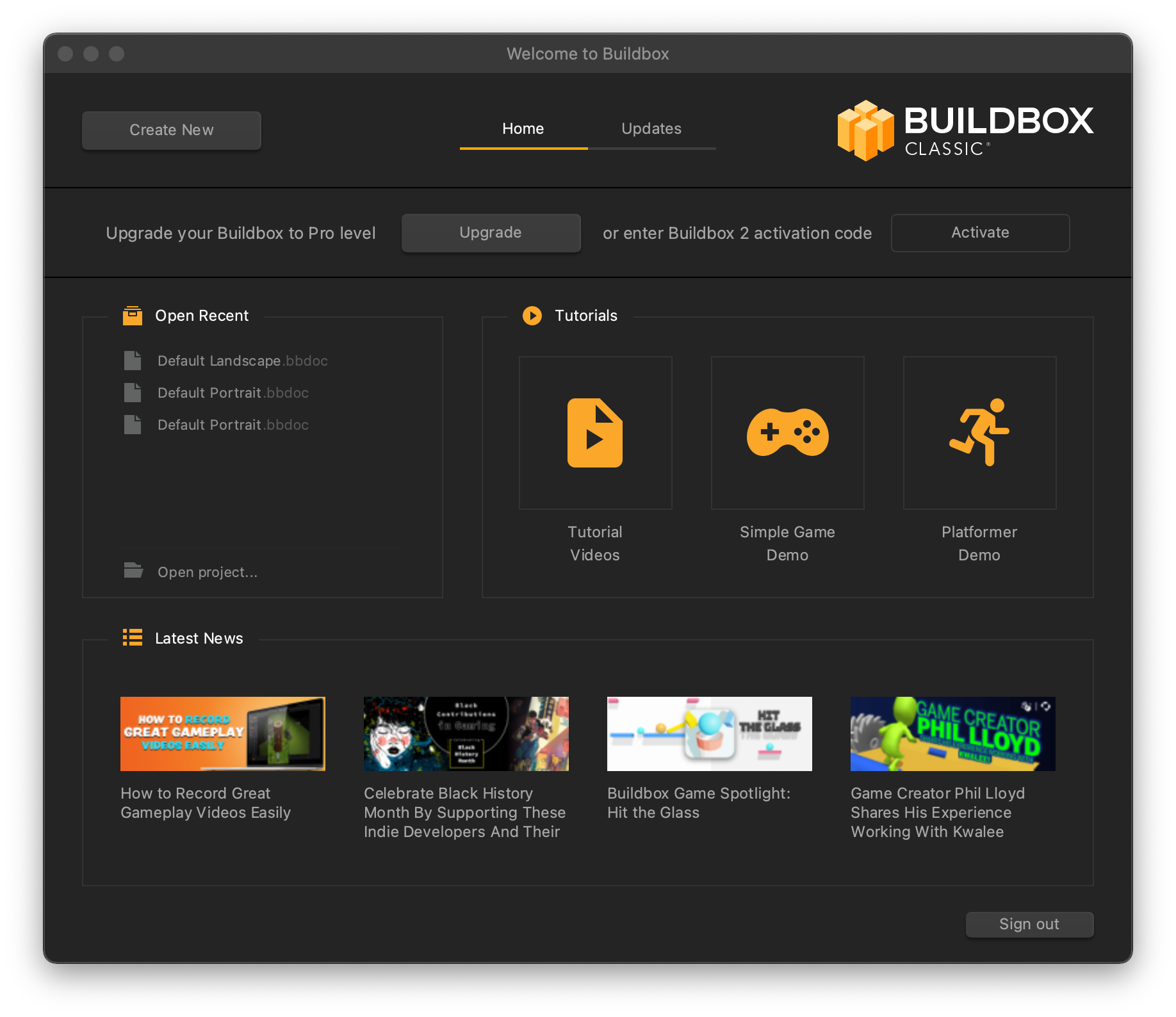This screenshot has height=1017, width=1176.
Task: Open the Tutorial Videos play-file icon
Action: (x=595, y=433)
